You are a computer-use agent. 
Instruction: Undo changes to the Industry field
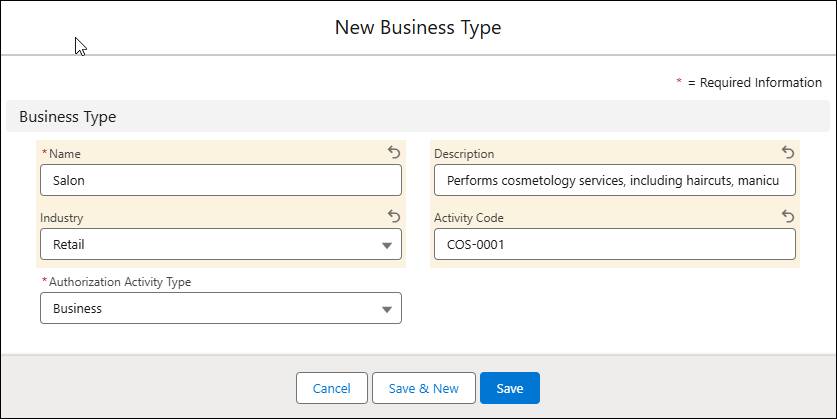pyautogui.click(x=393, y=216)
